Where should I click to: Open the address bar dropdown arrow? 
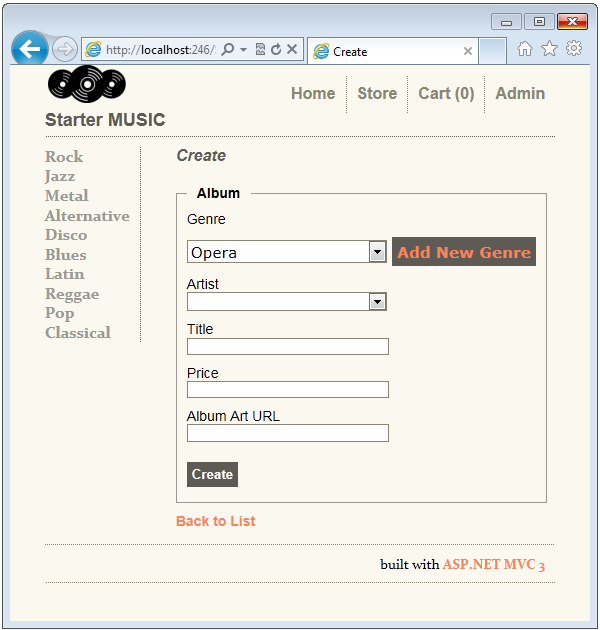point(244,49)
